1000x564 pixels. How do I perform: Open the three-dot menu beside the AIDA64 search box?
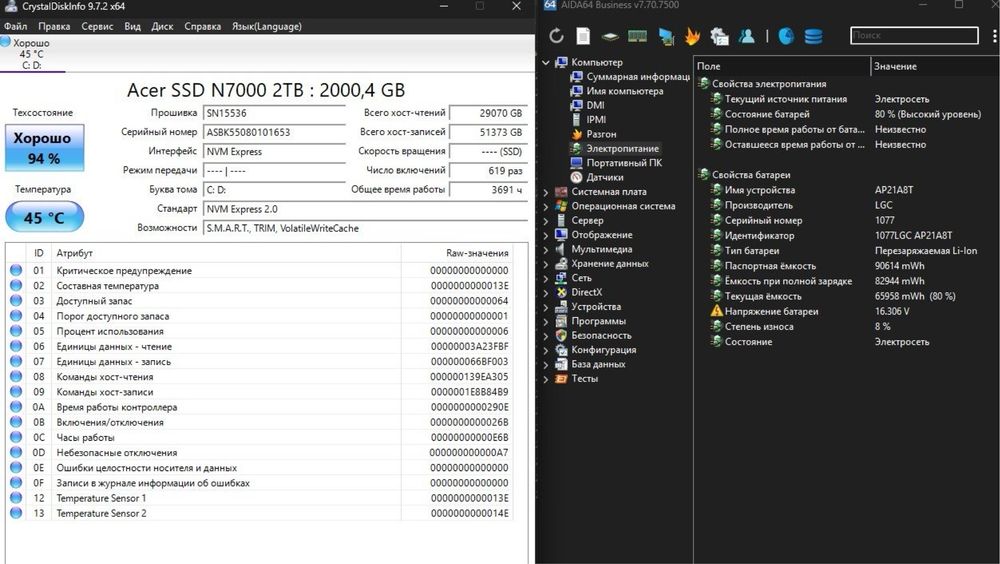994,36
